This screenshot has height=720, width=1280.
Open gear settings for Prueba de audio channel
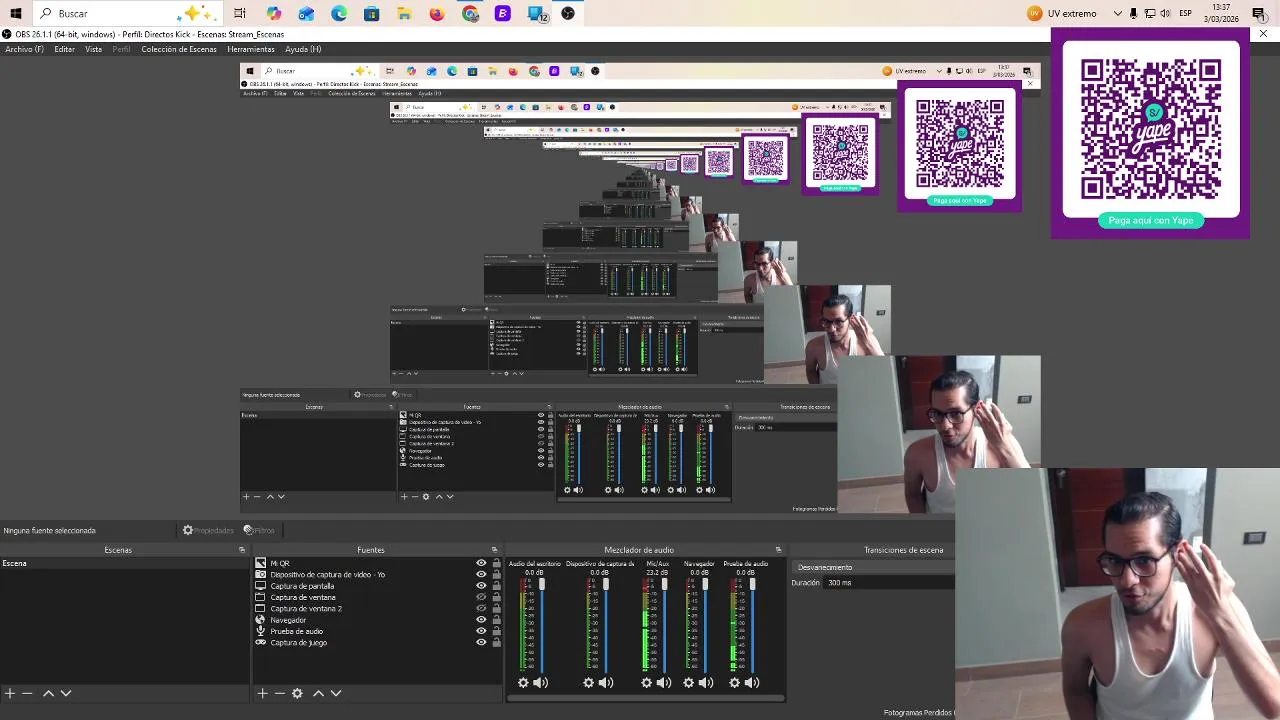[x=734, y=682]
